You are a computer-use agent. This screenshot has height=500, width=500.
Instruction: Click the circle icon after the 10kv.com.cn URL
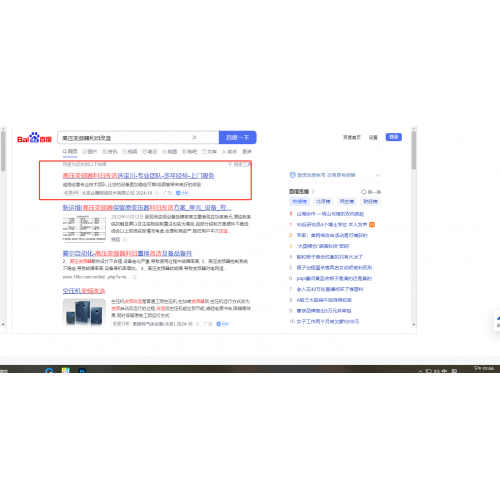135,277
